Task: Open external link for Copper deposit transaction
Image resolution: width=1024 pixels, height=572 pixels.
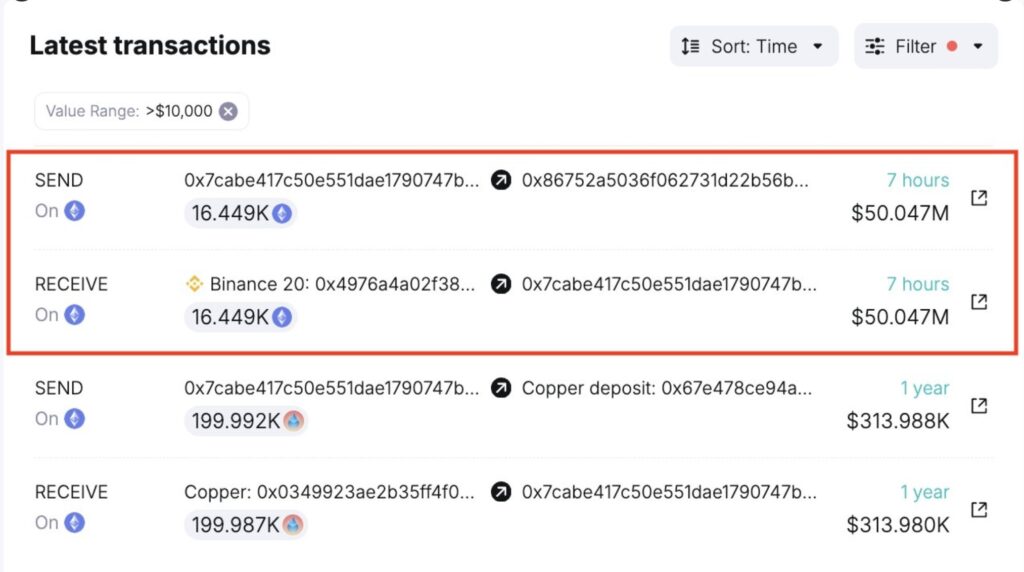Action: point(978,405)
